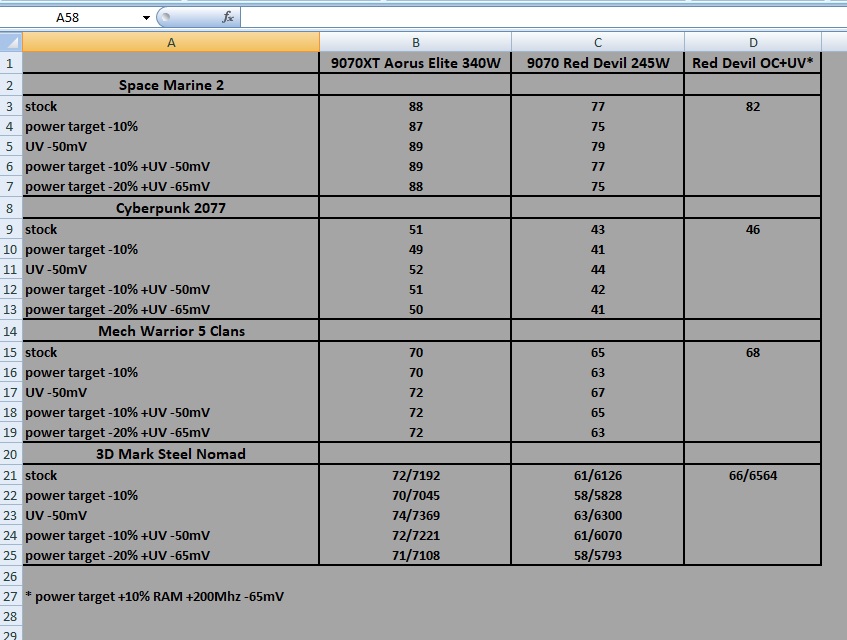Click the Select All corner triangle
Image resolution: width=847 pixels, height=640 pixels.
pos(11,42)
